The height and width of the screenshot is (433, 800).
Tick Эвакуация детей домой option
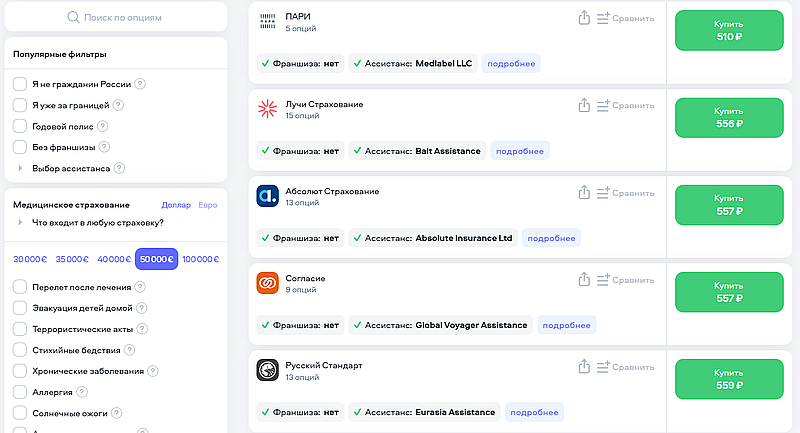(x=19, y=308)
